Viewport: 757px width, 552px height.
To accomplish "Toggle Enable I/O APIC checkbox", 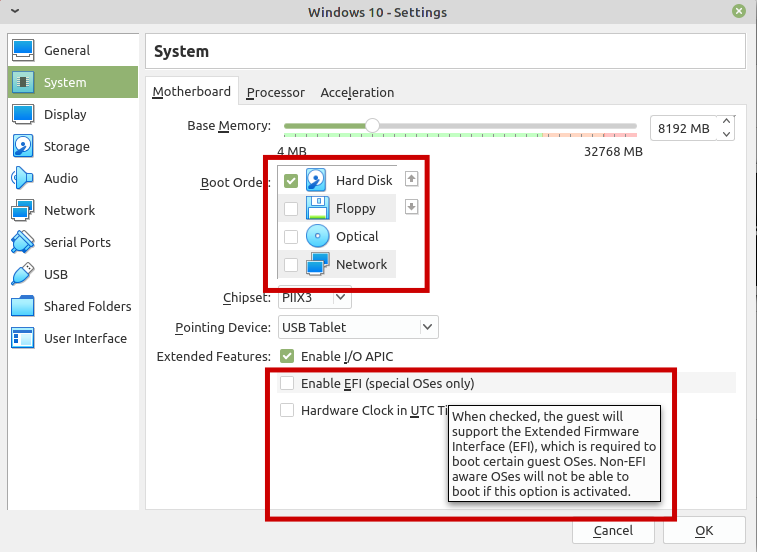I will 287,356.
